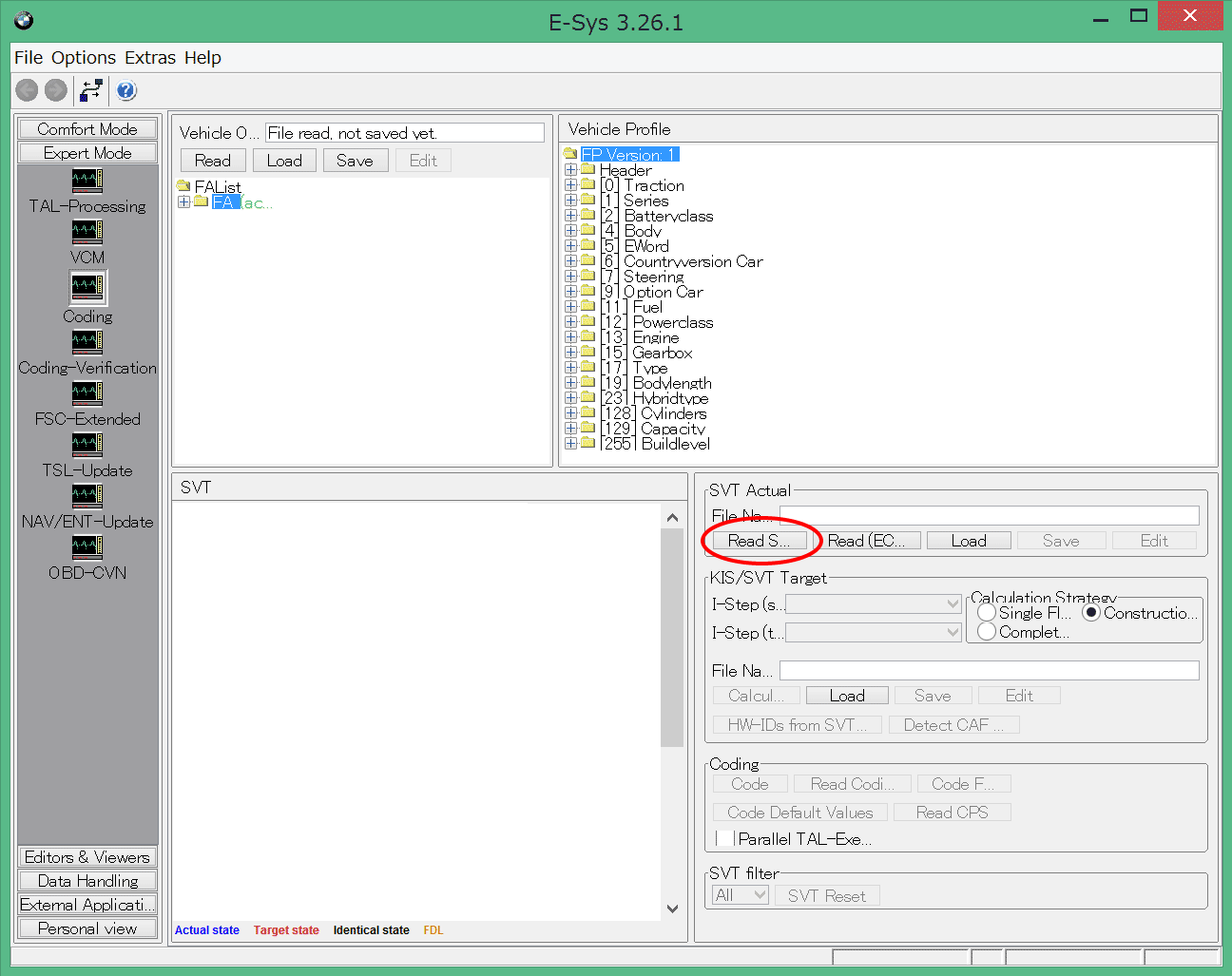Screen dimensions: 1232x976
Task: Select the Fuel folder icon
Action: tap(587, 306)
